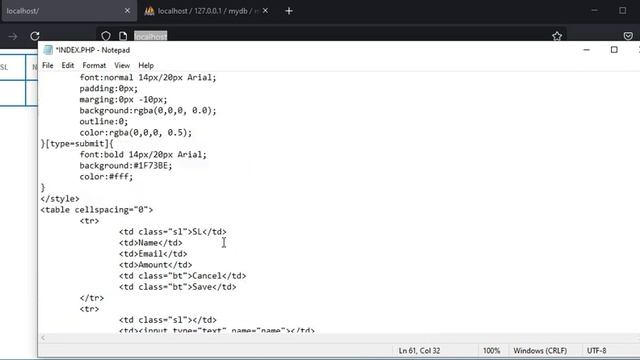The image size is (640, 360).
Task: Click the page info icon in address bar
Action: coord(123,36)
